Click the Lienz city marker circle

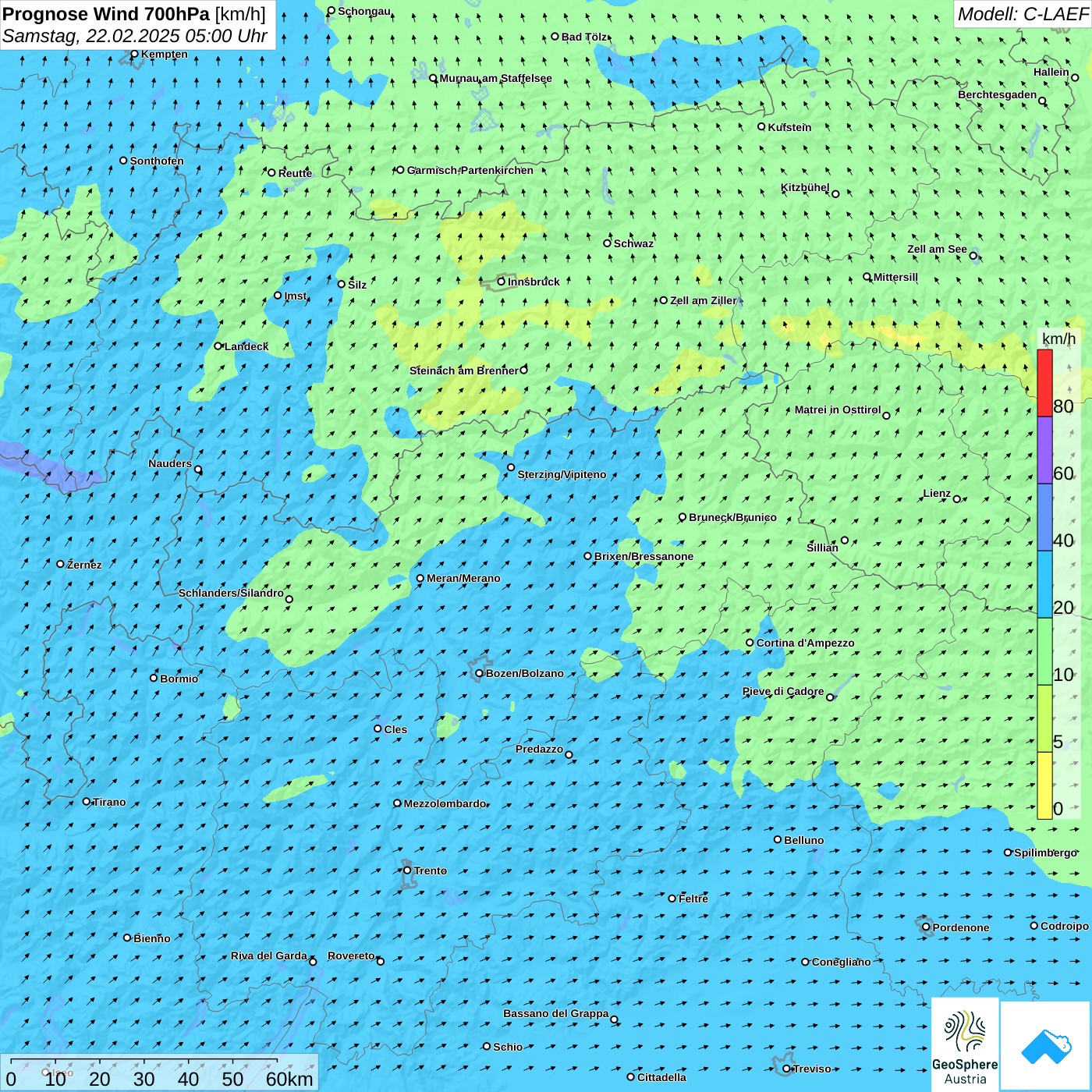point(957,499)
